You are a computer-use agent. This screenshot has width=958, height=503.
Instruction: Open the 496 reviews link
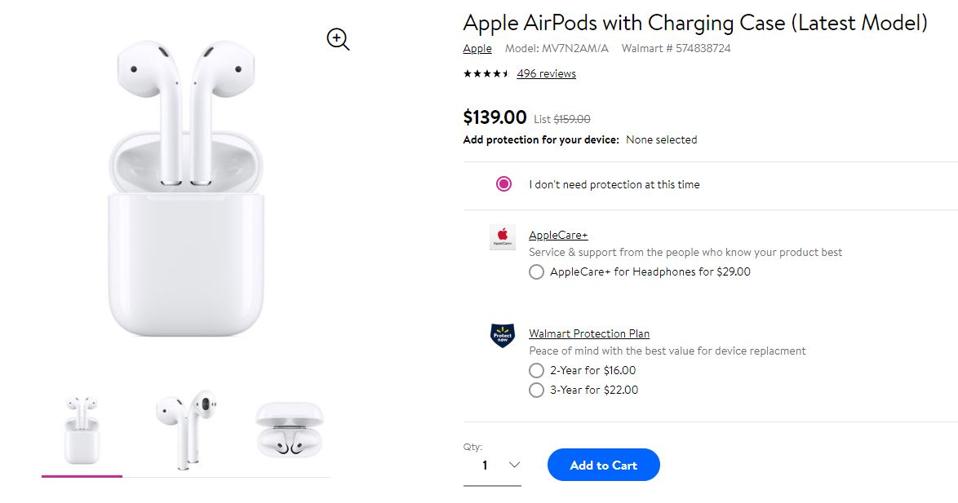coord(546,73)
